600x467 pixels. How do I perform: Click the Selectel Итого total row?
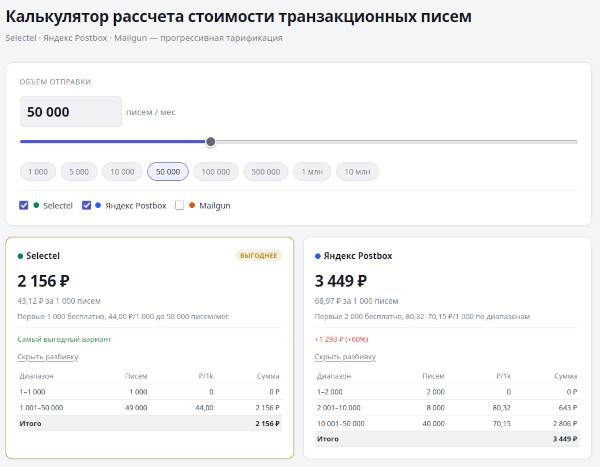150,423
